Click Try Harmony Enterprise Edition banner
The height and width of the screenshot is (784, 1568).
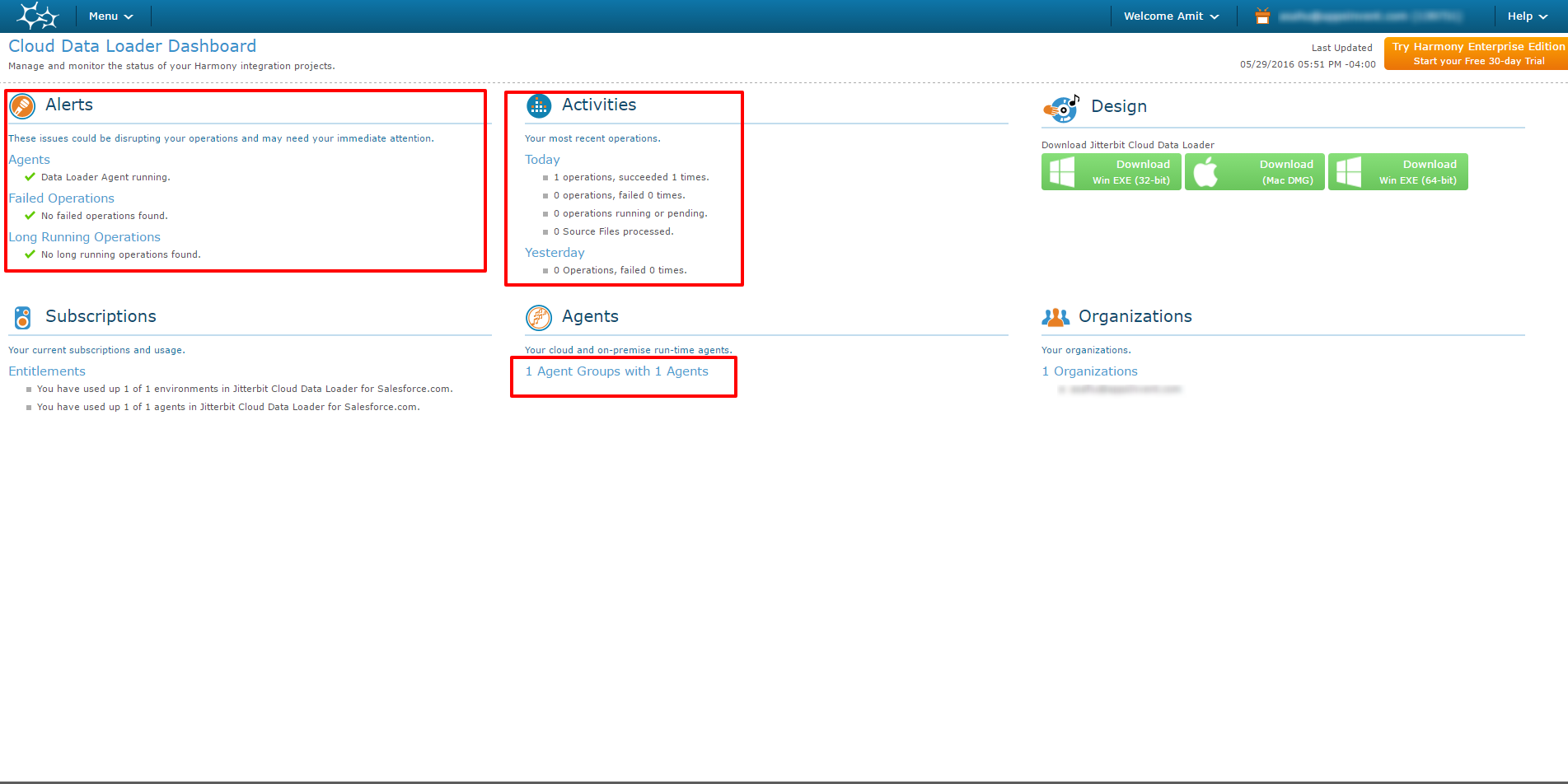point(1477,54)
